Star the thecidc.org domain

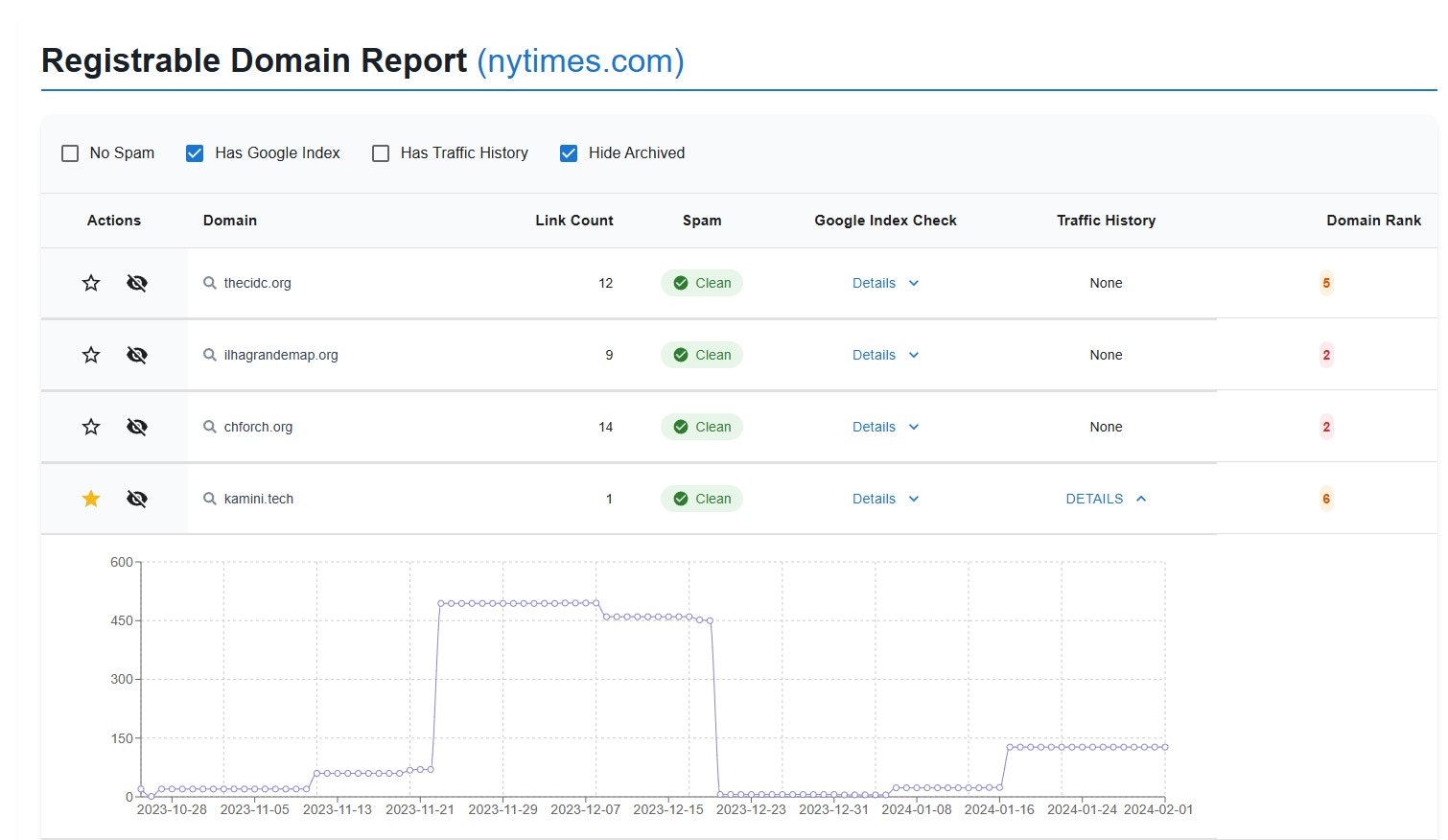(x=91, y=283)
